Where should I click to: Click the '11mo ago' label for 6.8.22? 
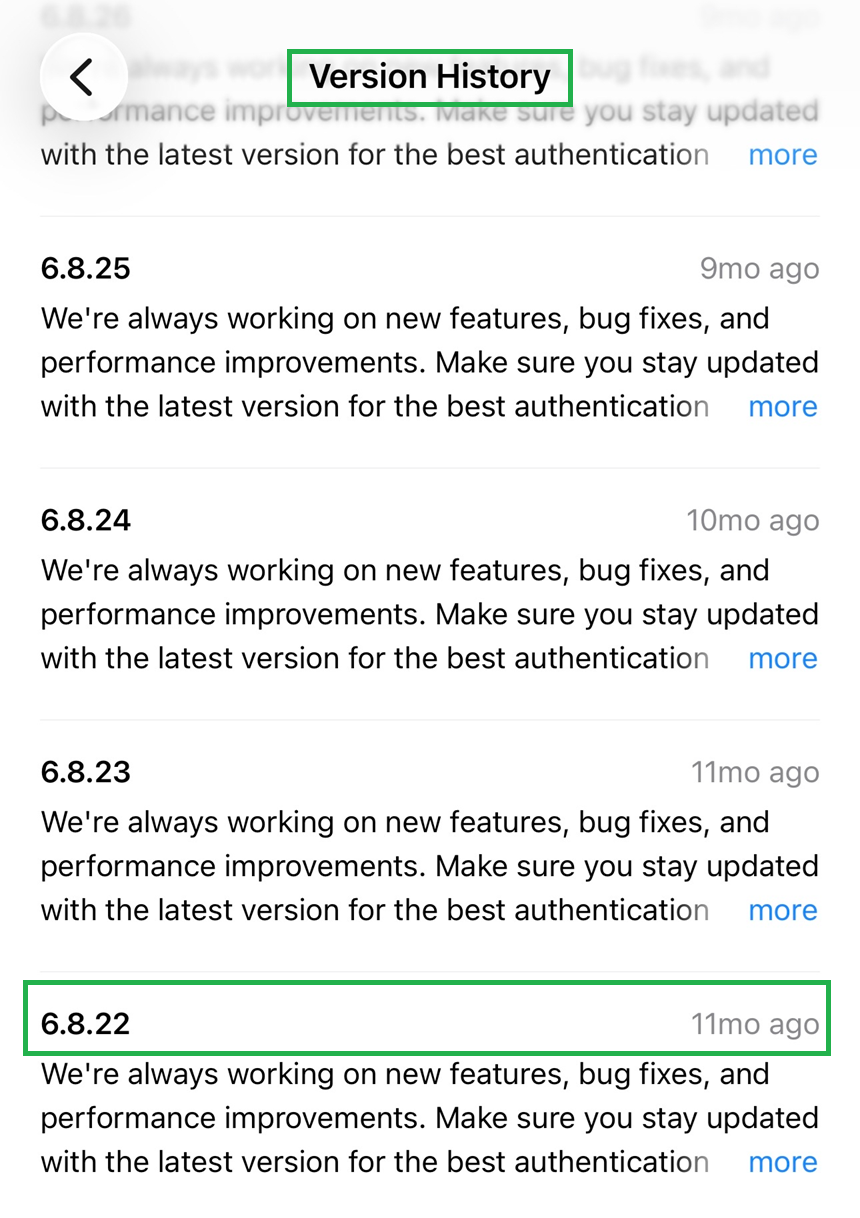(755, 1025)
